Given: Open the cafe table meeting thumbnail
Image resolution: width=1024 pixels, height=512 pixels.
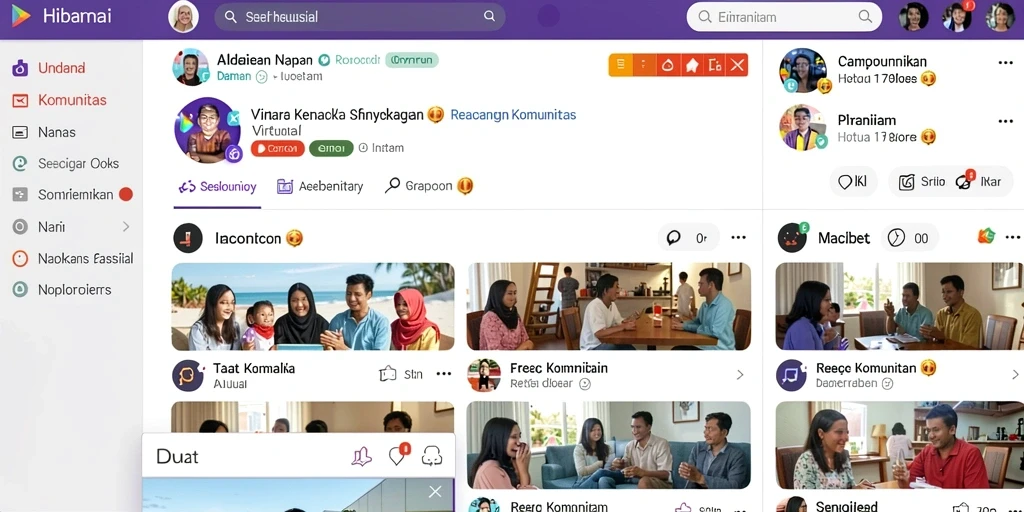Looking at the screenshot, I should tap(609, 306).
